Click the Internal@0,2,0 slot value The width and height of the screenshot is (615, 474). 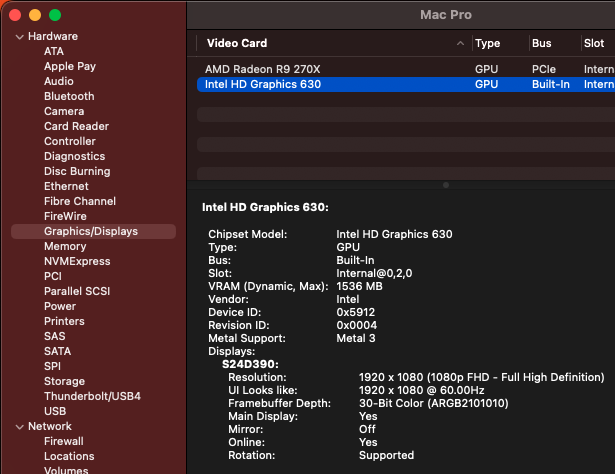[x=374, y=273]
